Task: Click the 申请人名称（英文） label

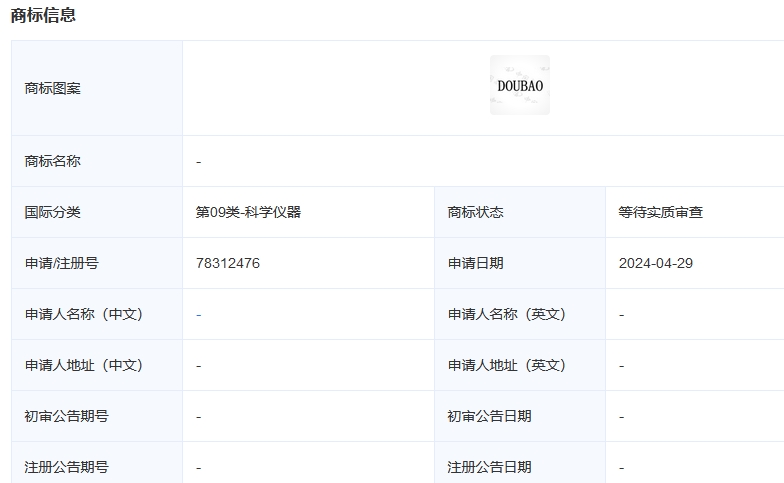Action: (507, 314)
